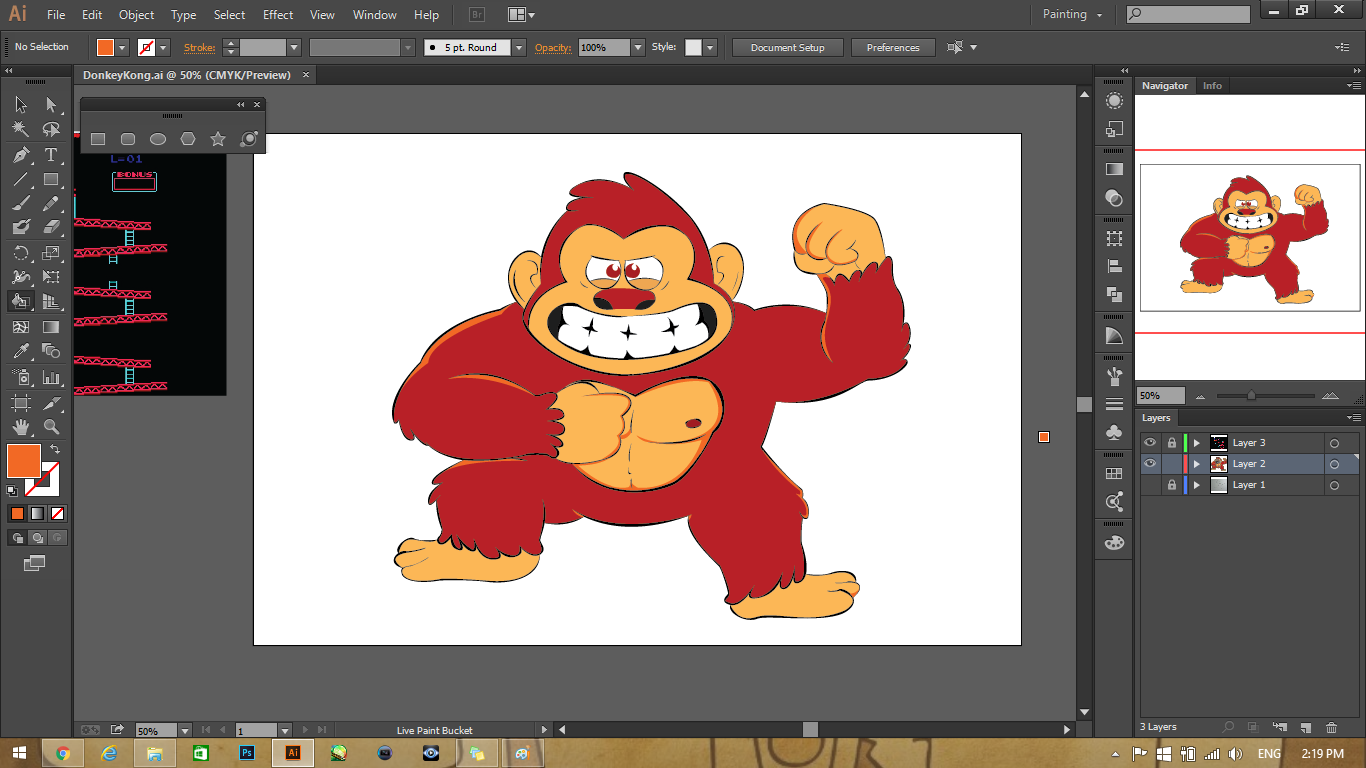This screenshot has width=1366, height=768.
Task: Open the Opacity panel link
Action: (553, 47)
